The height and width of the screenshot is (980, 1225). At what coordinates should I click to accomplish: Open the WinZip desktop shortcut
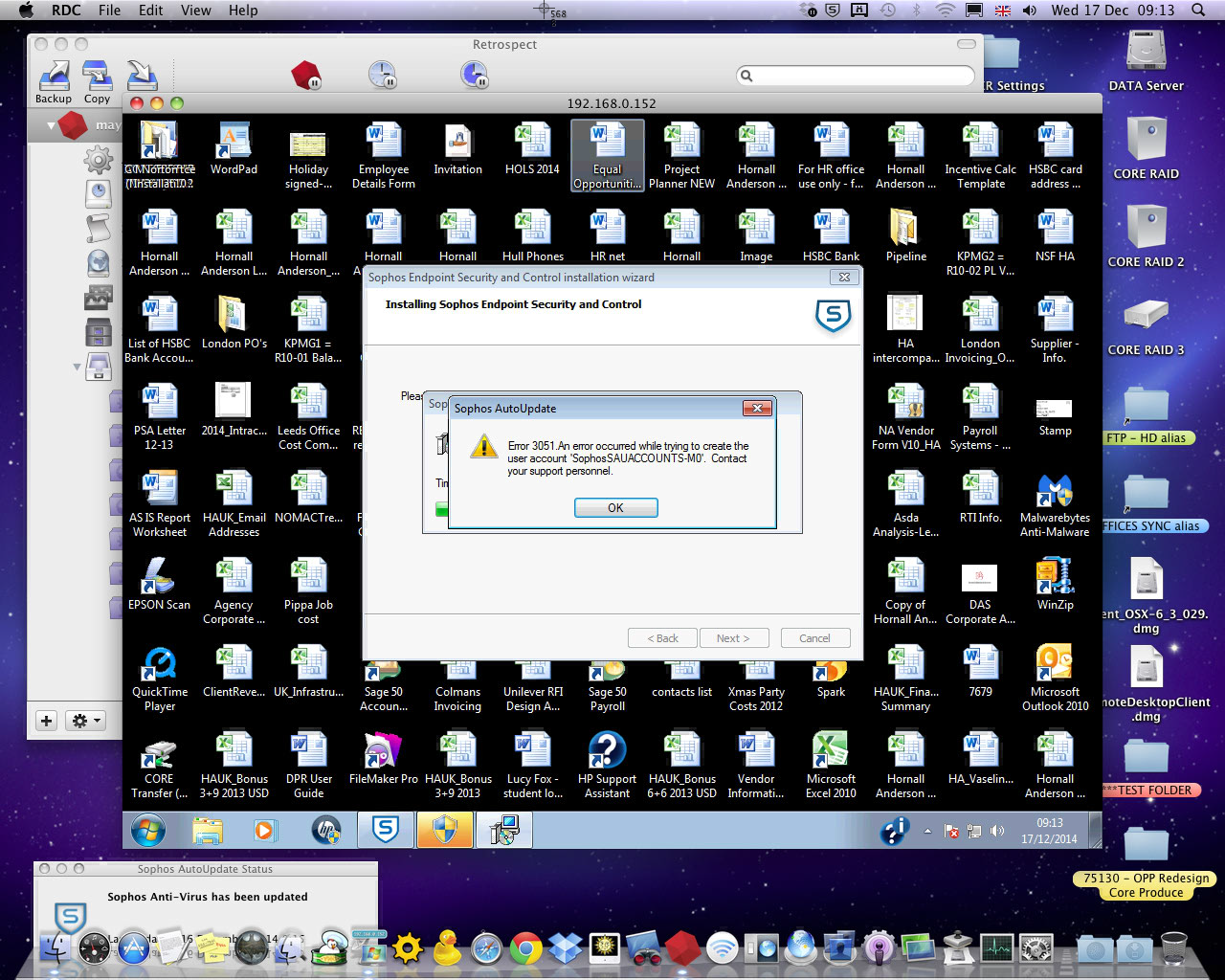[x=1055, y=585]
